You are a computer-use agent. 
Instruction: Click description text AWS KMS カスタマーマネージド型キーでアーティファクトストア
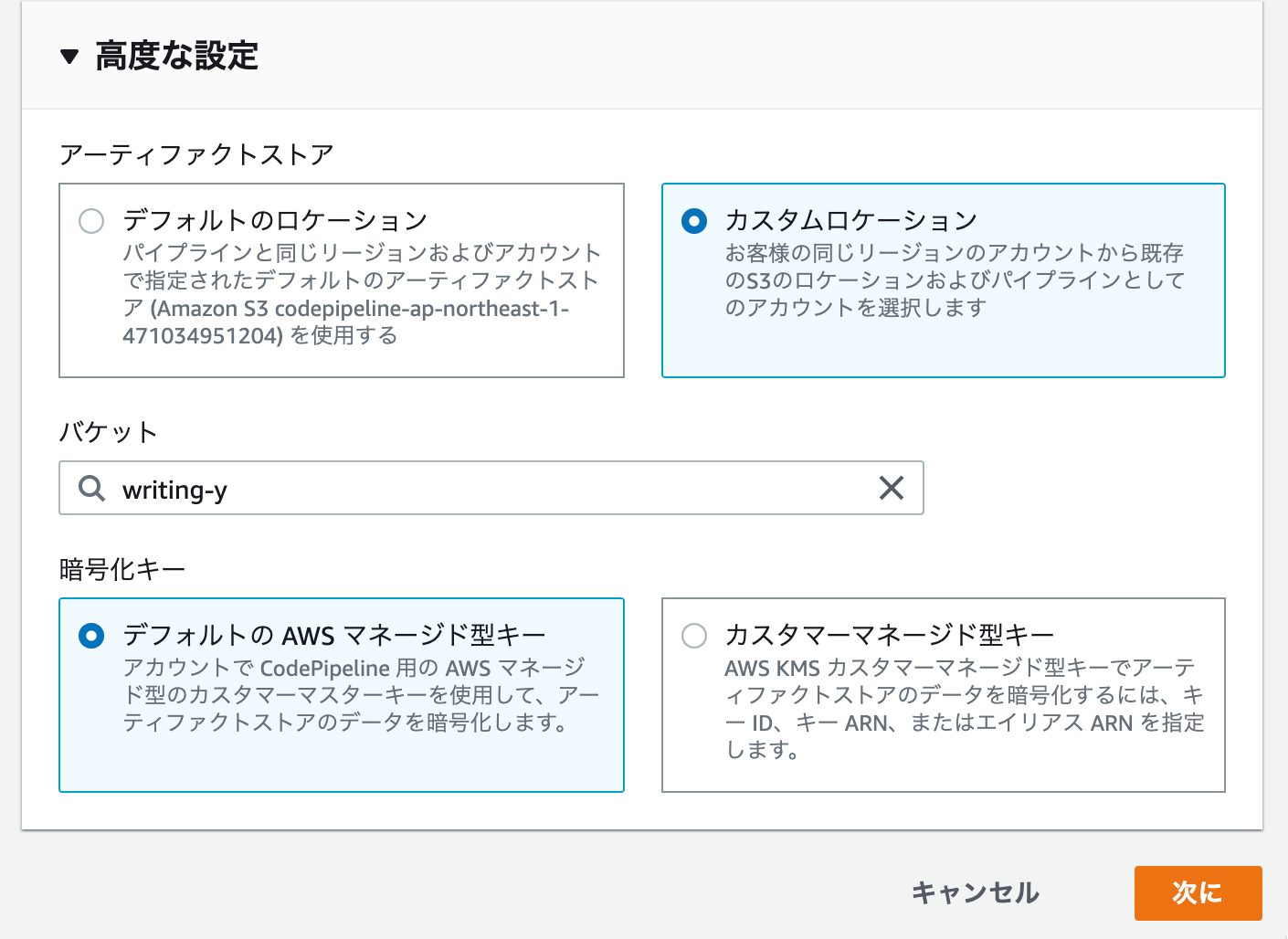pyautogui.click(x=965, y=709)
